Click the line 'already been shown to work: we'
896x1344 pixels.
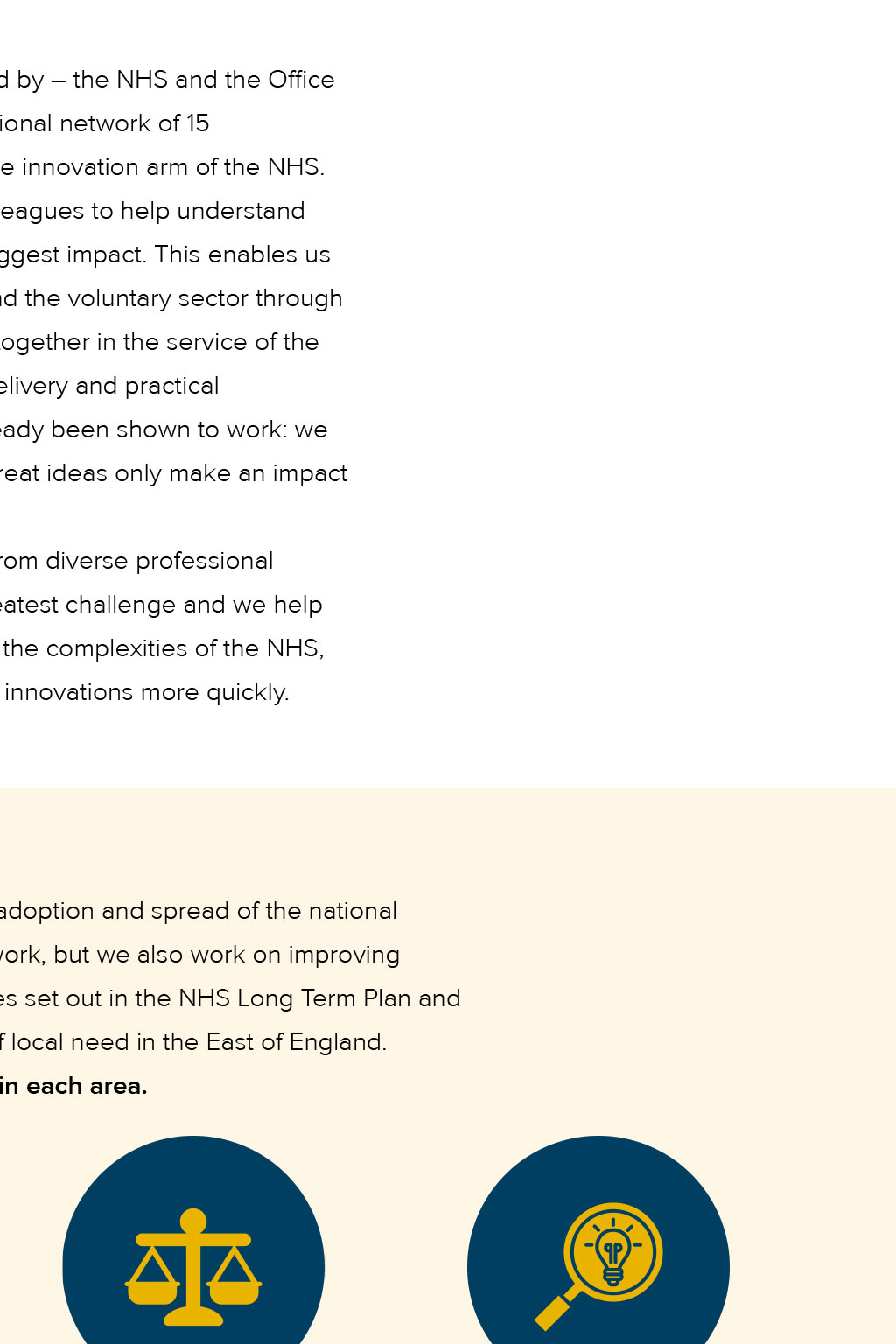pyautogui.click(x=164, y=430)
